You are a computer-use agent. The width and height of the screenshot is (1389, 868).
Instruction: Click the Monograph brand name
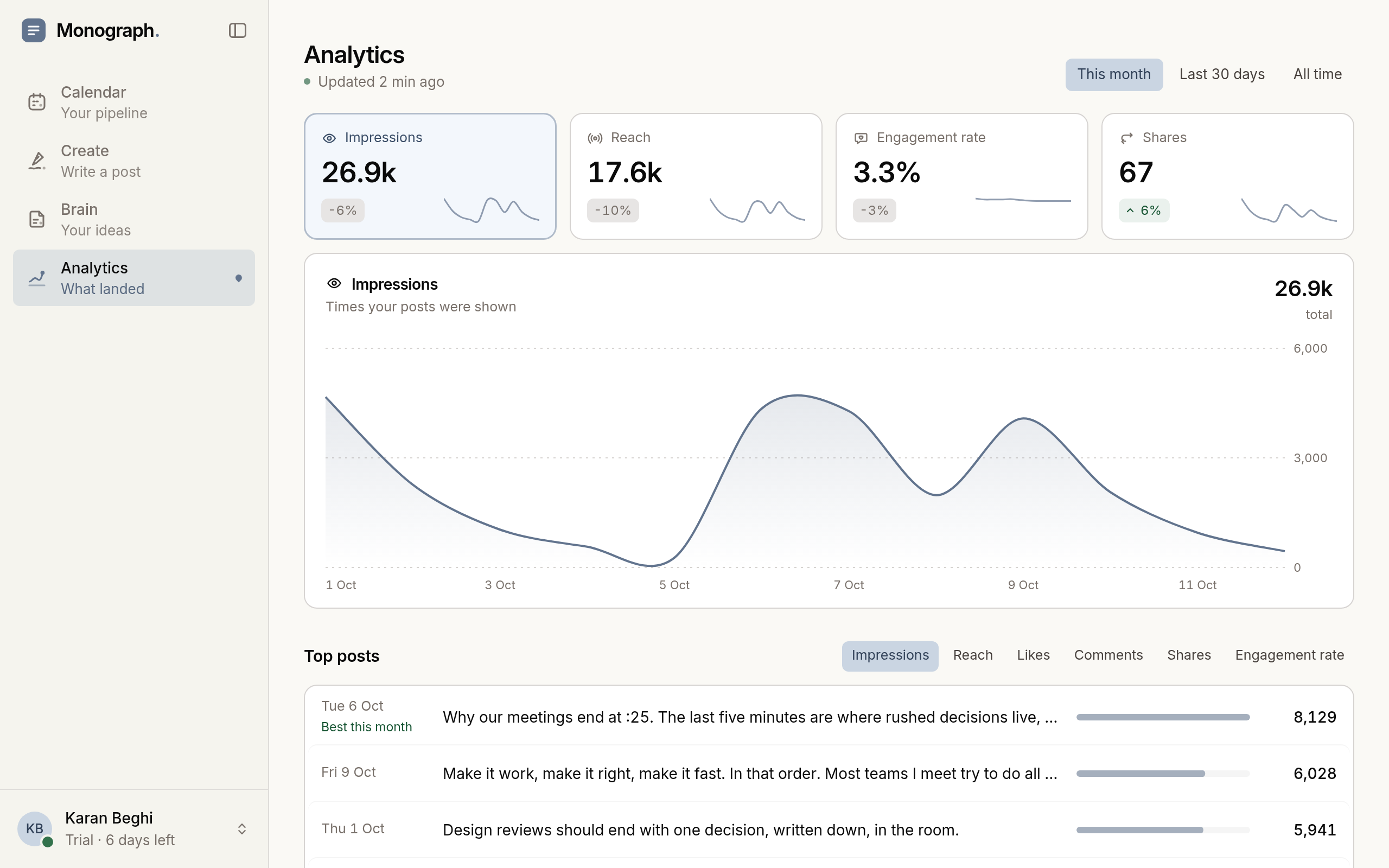[x=108, y=30]
